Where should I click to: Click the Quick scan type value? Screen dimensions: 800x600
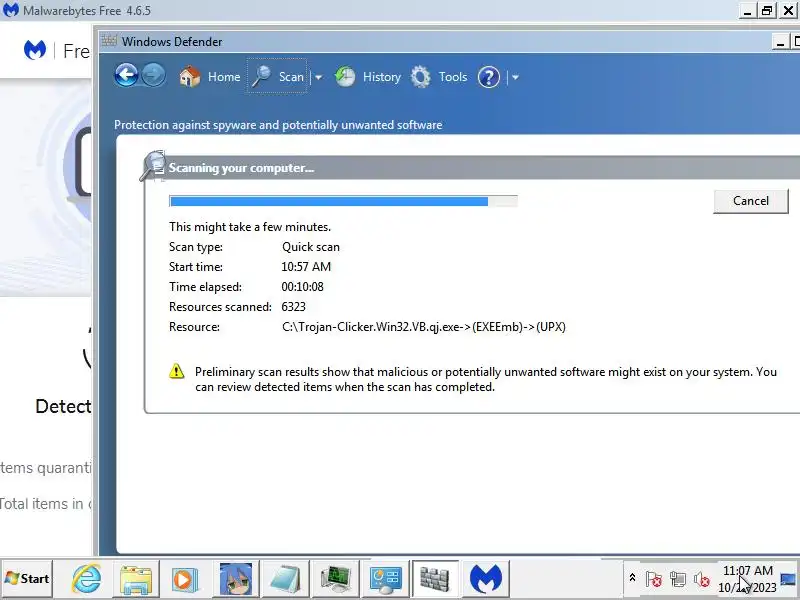coord(311,247)
